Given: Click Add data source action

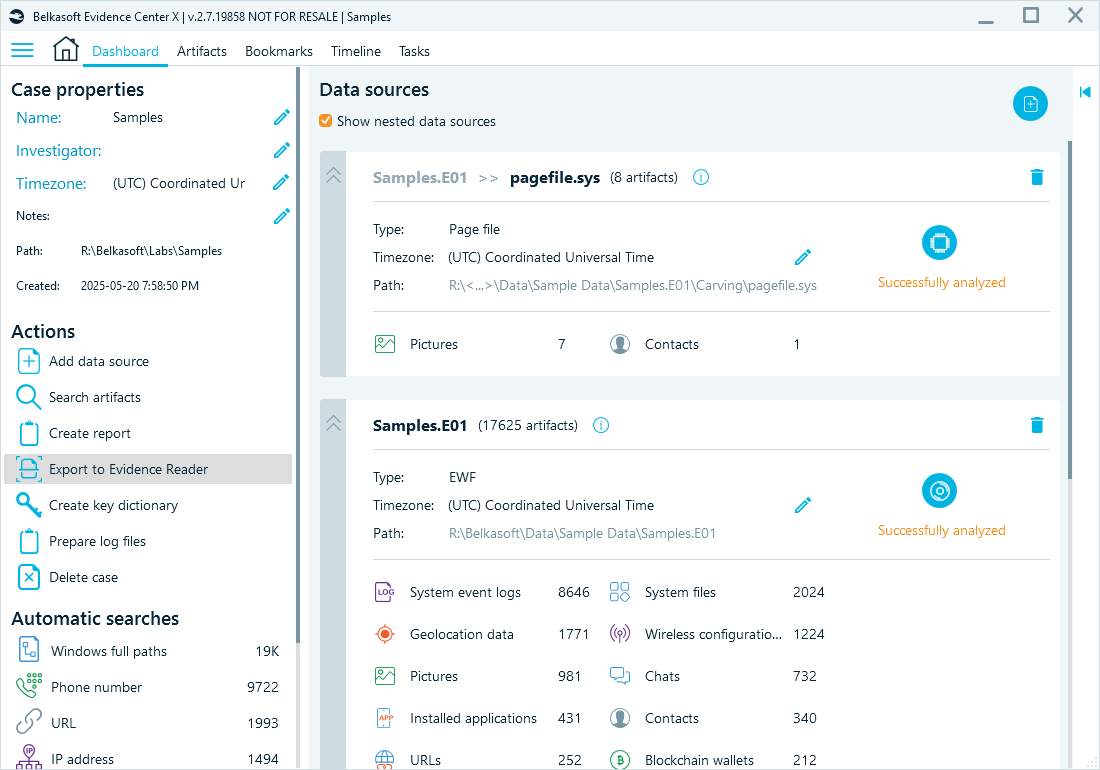Looking at the screenshot, I should coord(148,361).
